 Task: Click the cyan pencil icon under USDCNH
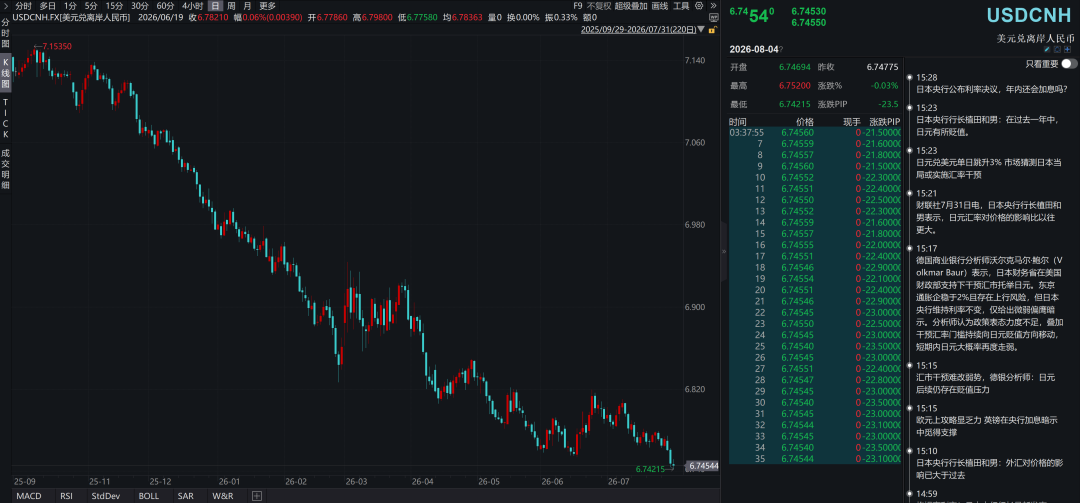point(1047,50)
